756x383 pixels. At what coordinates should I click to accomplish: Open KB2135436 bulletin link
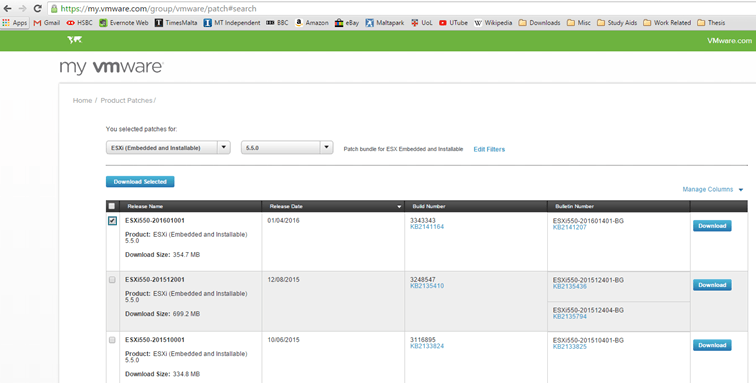pos(569,287)
